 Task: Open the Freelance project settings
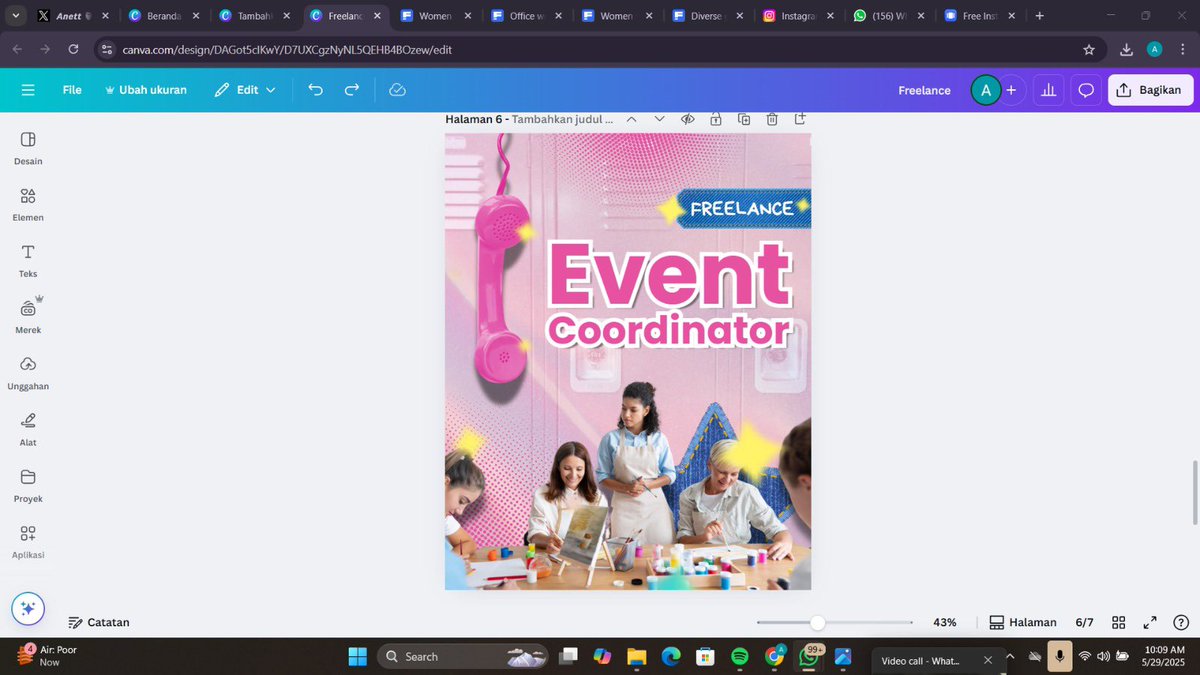pos(923,90)
